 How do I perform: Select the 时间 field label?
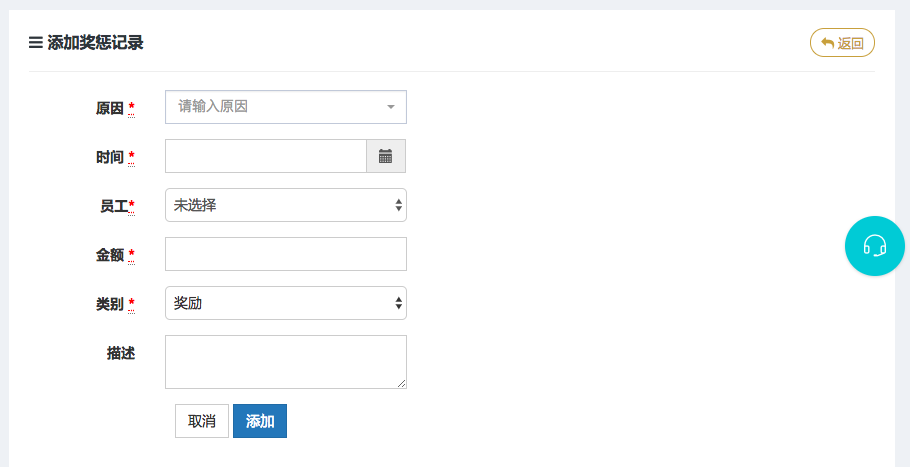click(110, 157)
